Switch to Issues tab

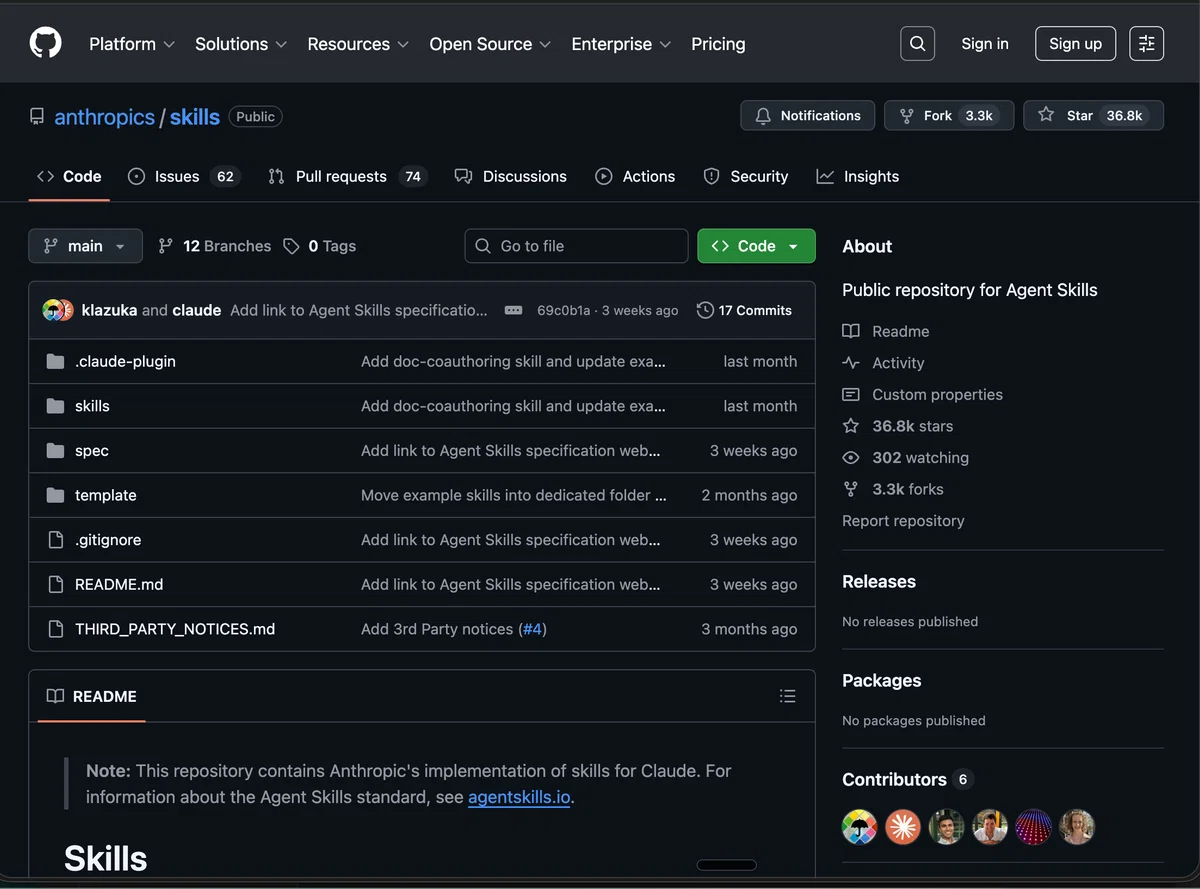(184, 176)
